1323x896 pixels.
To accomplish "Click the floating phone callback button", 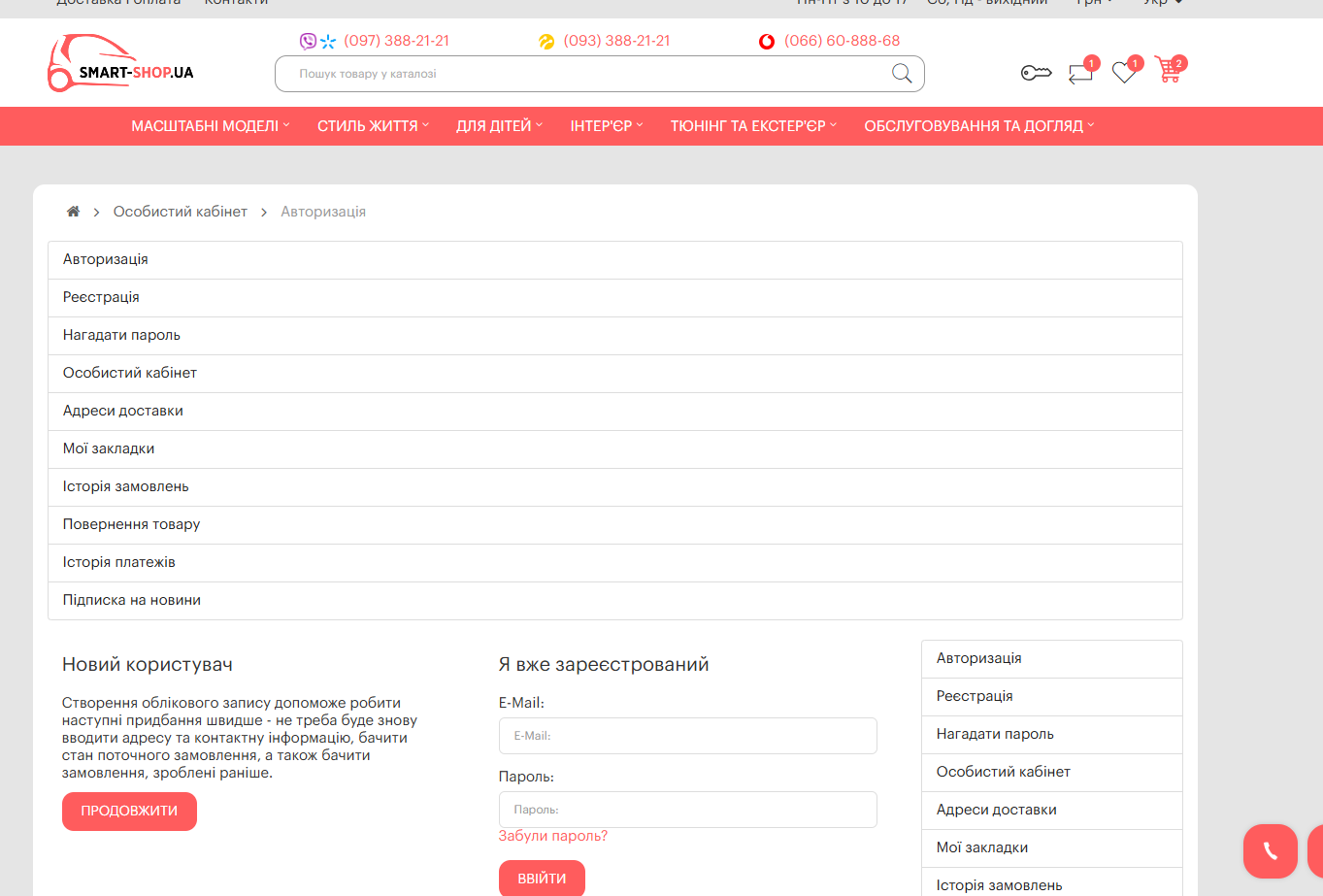I will 1270,851.
